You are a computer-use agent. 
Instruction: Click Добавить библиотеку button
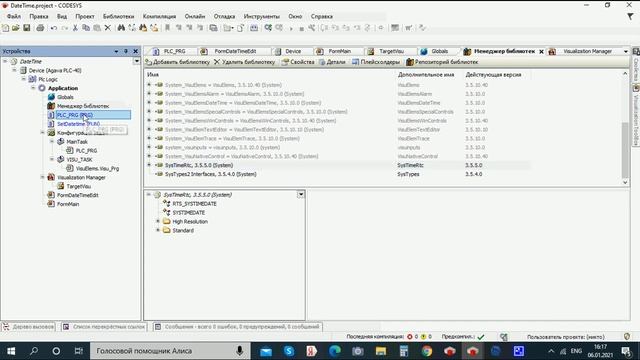click(x=178, y=62)
